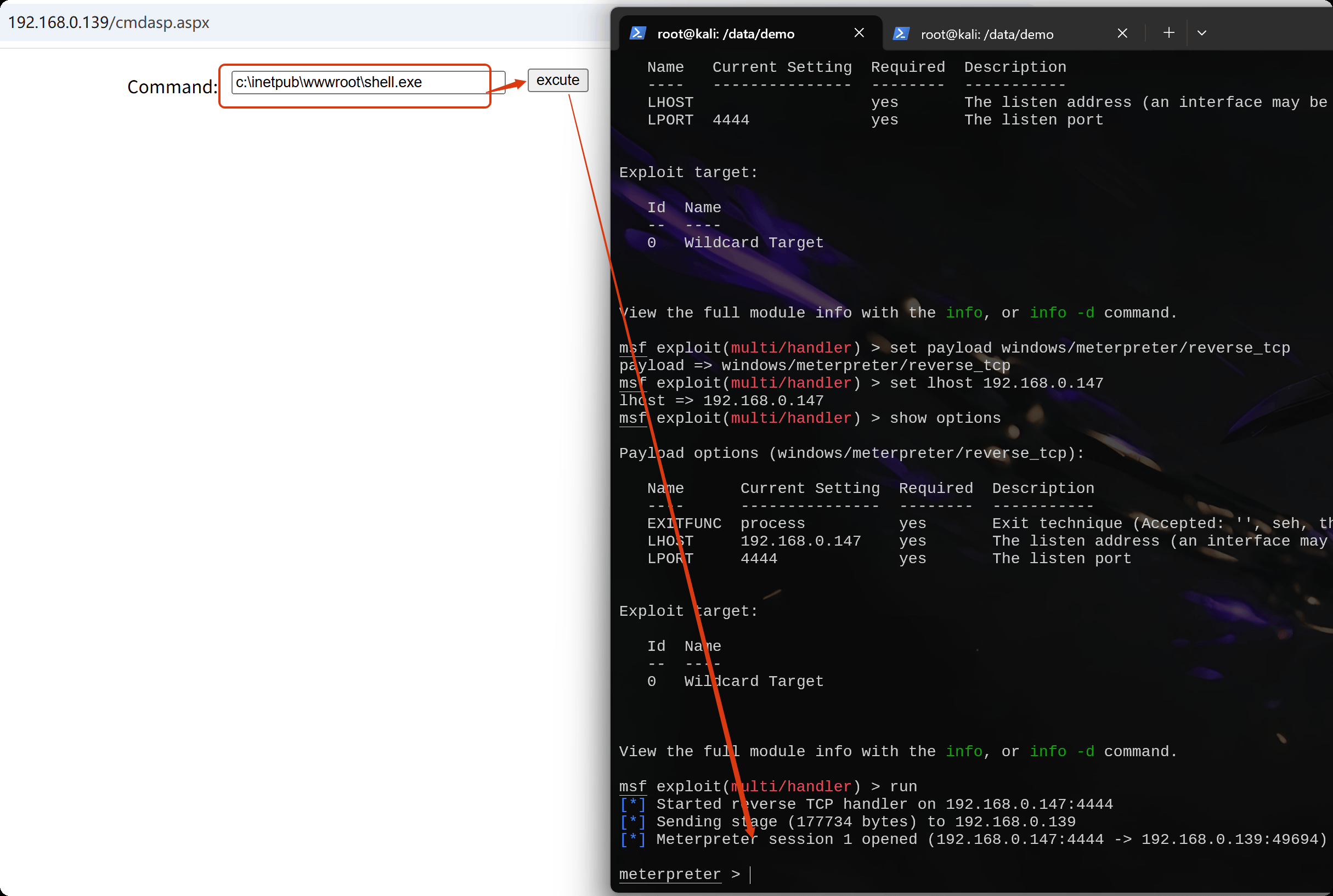This screenshot has height=896, width=1333.
Task: Select the active root@kali: /data/demo tab
Action: coord(726,33)
